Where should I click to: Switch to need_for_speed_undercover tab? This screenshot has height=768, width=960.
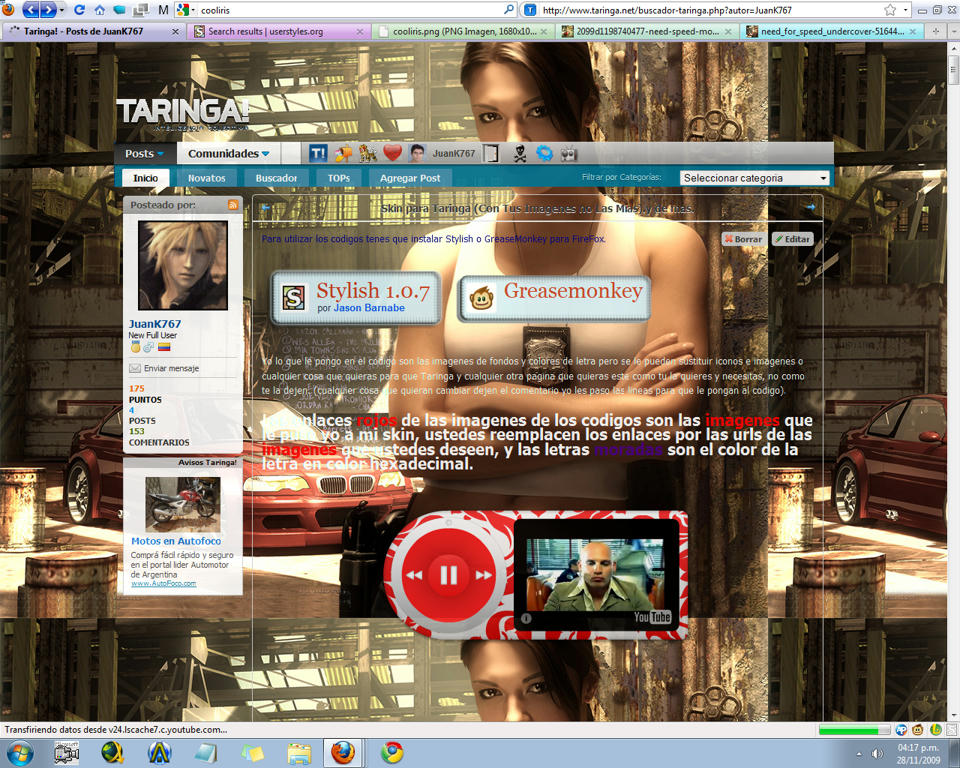pyautogui.click(x=833, y=31)
